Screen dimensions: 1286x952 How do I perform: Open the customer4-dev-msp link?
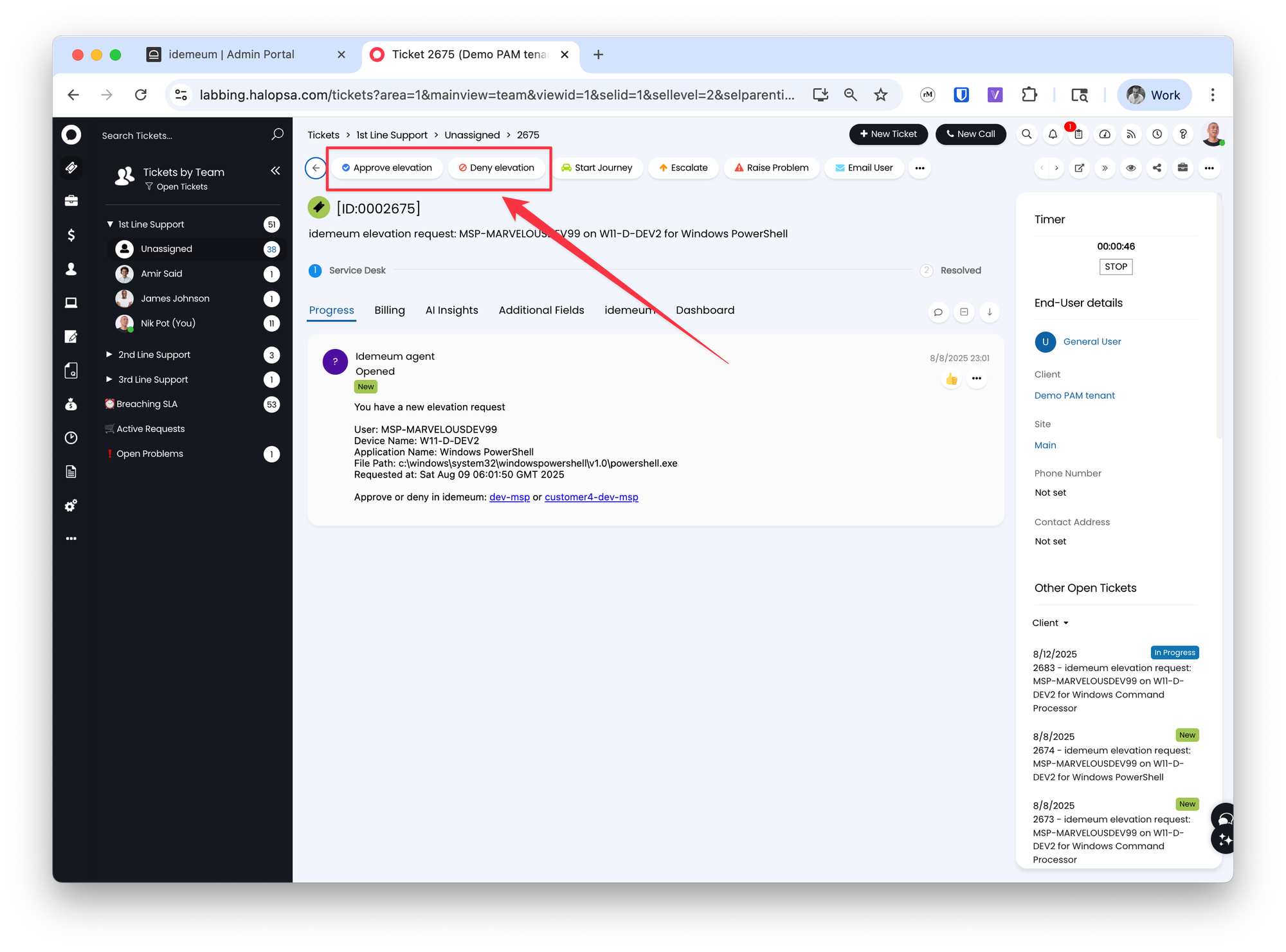[592, 498]
